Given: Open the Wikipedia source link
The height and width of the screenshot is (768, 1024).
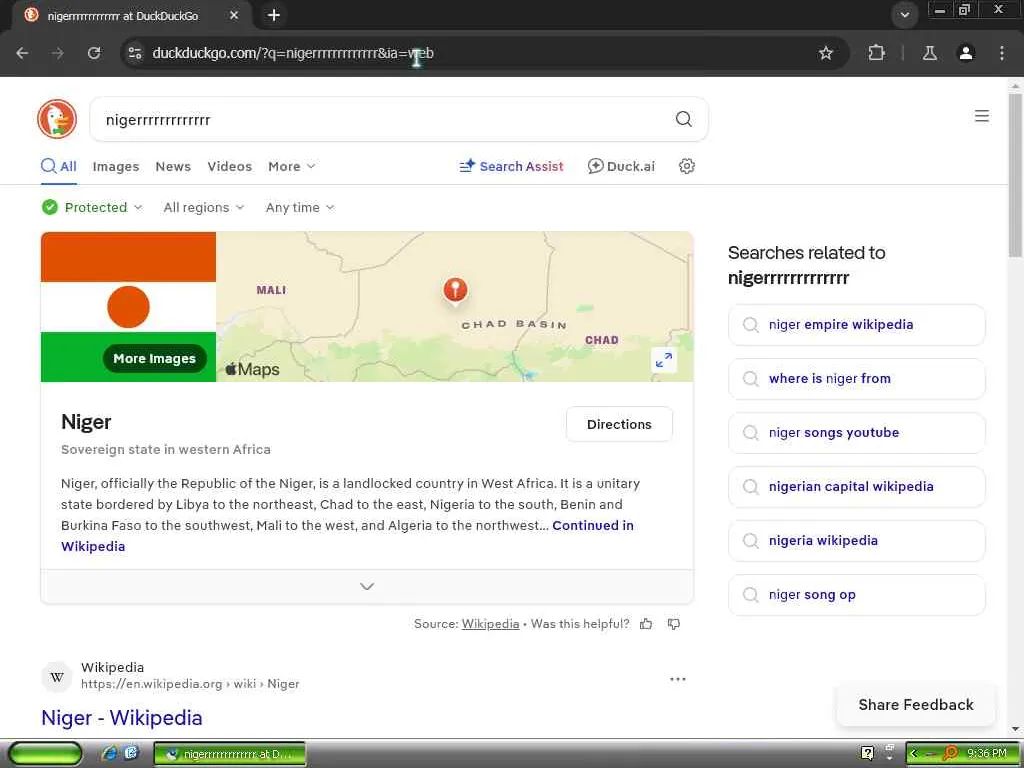Looking at the screenshot, I should pos(490,624).
